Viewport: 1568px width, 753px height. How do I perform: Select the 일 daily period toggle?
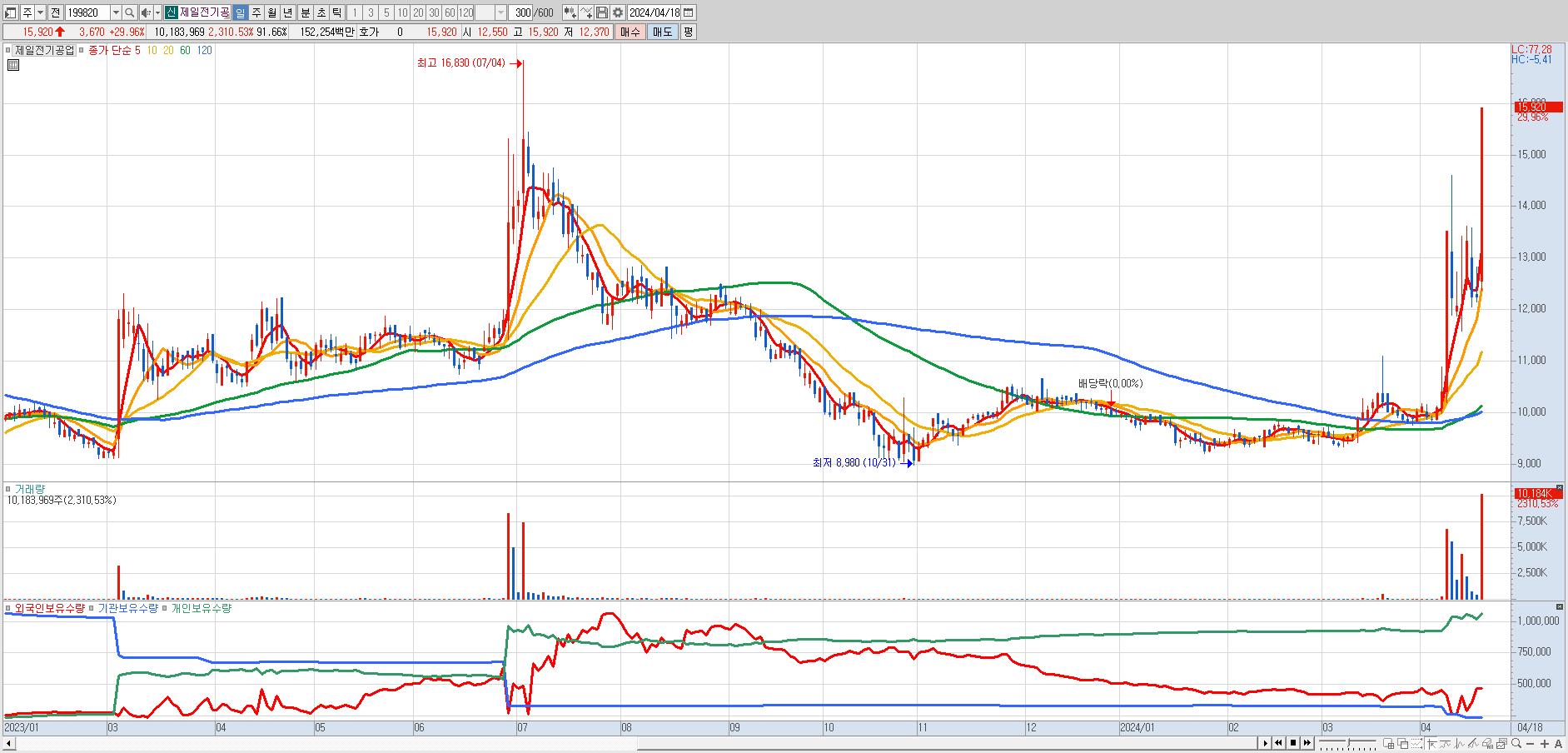(240, 12)
